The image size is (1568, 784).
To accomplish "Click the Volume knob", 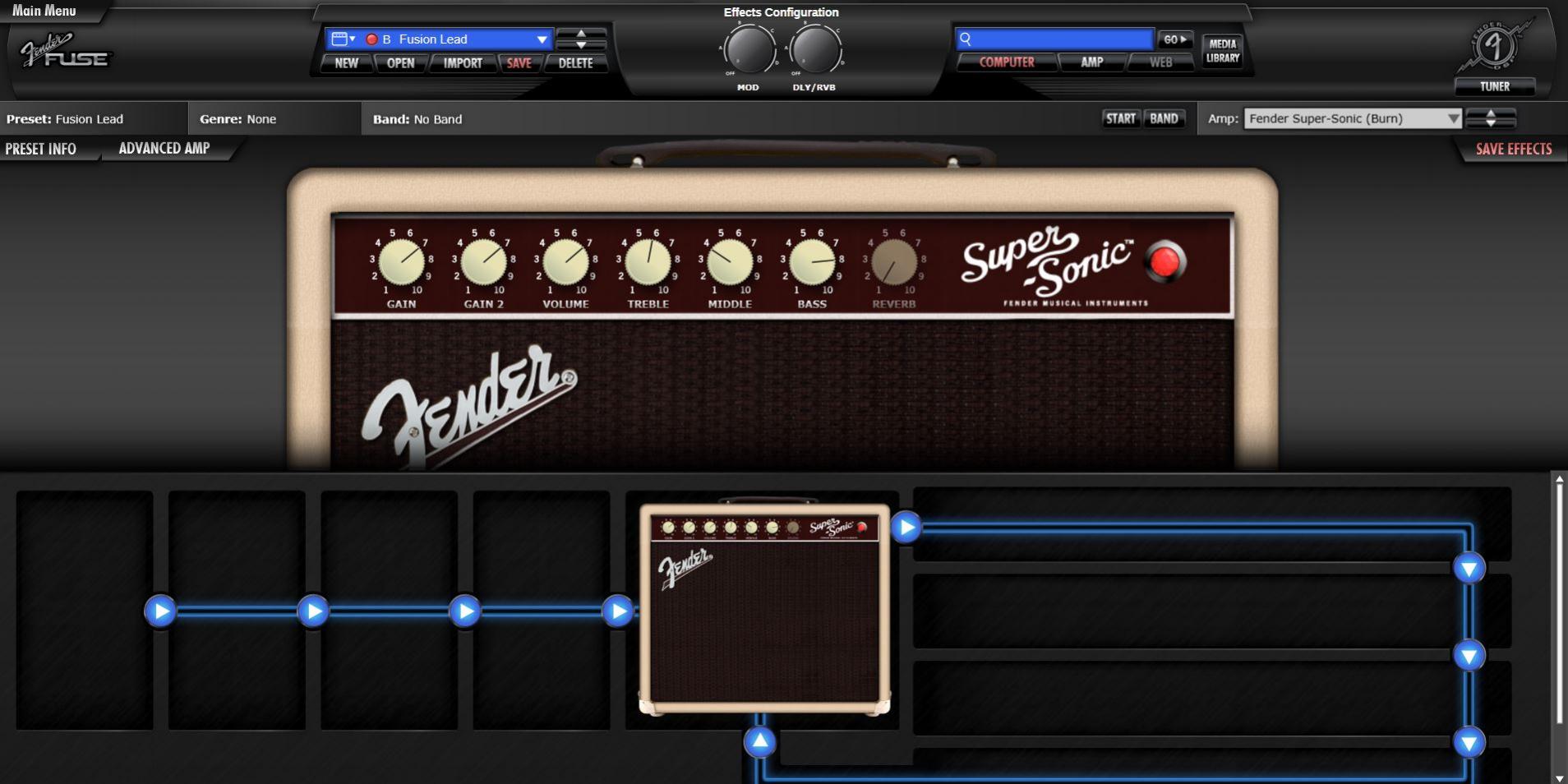I will pyautogui.click(x=566, y=262).
